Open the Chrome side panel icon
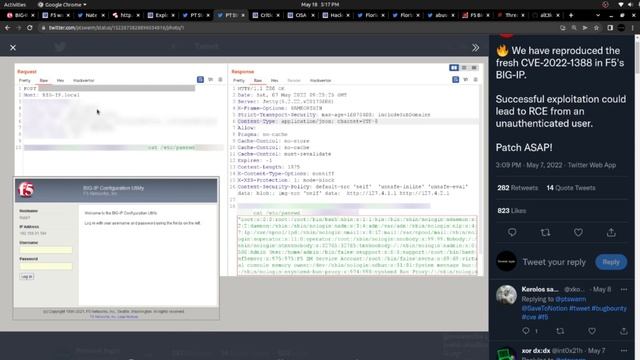This screenshot has width=640, height=360. (610, 28)
